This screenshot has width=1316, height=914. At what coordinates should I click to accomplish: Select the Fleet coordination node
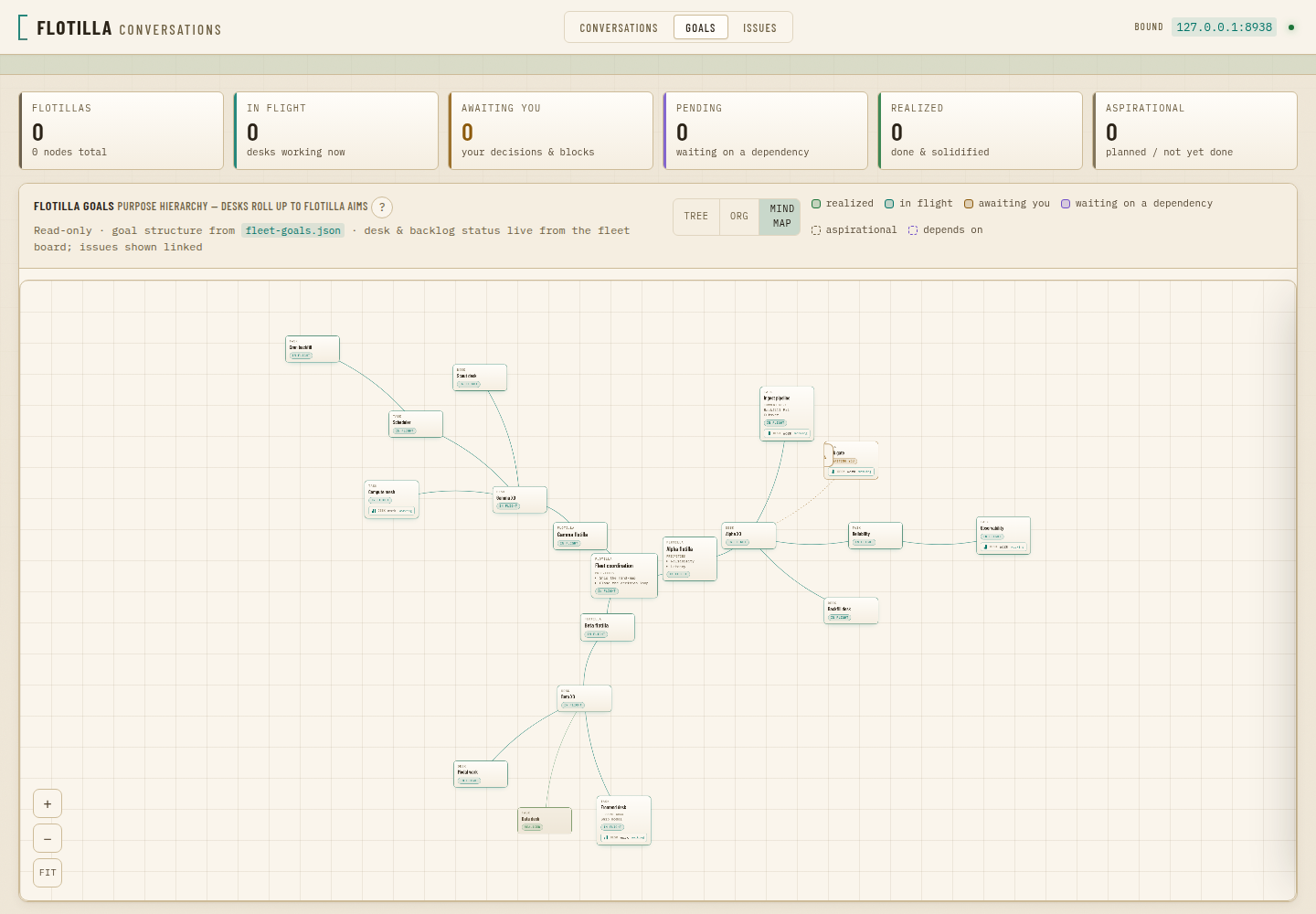(624, 576)
